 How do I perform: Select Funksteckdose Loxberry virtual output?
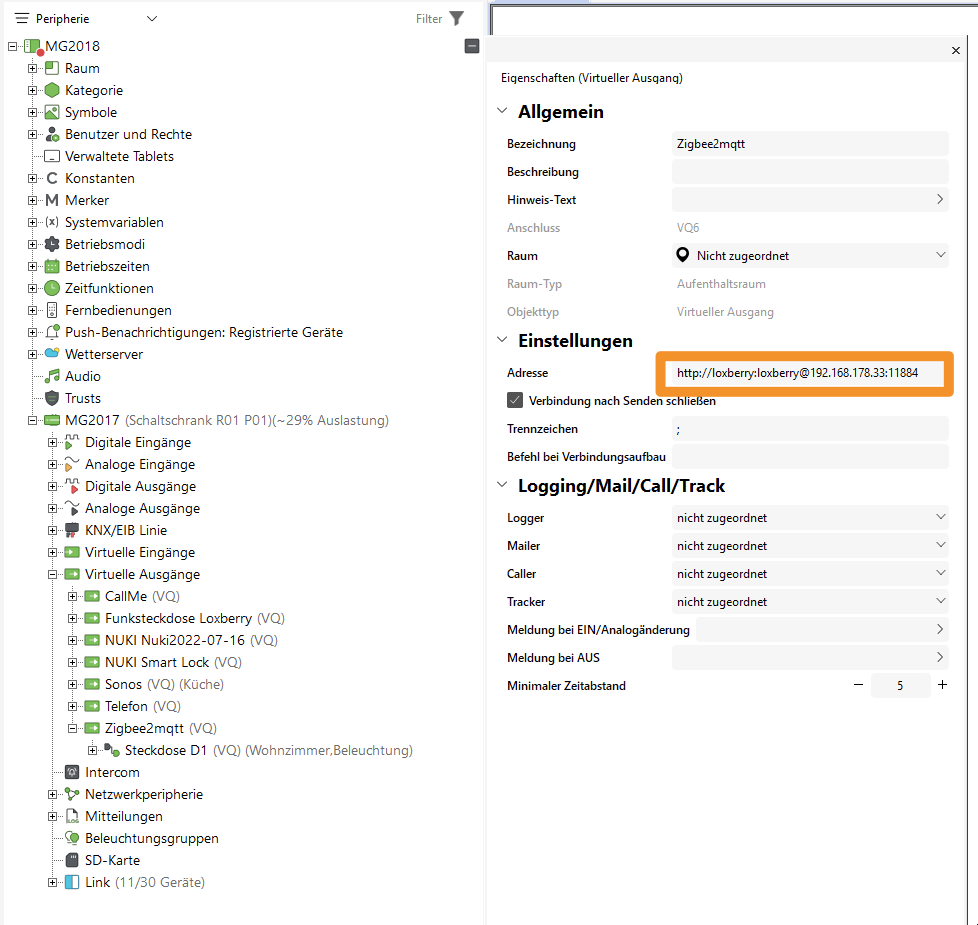(x=195, y=618)
